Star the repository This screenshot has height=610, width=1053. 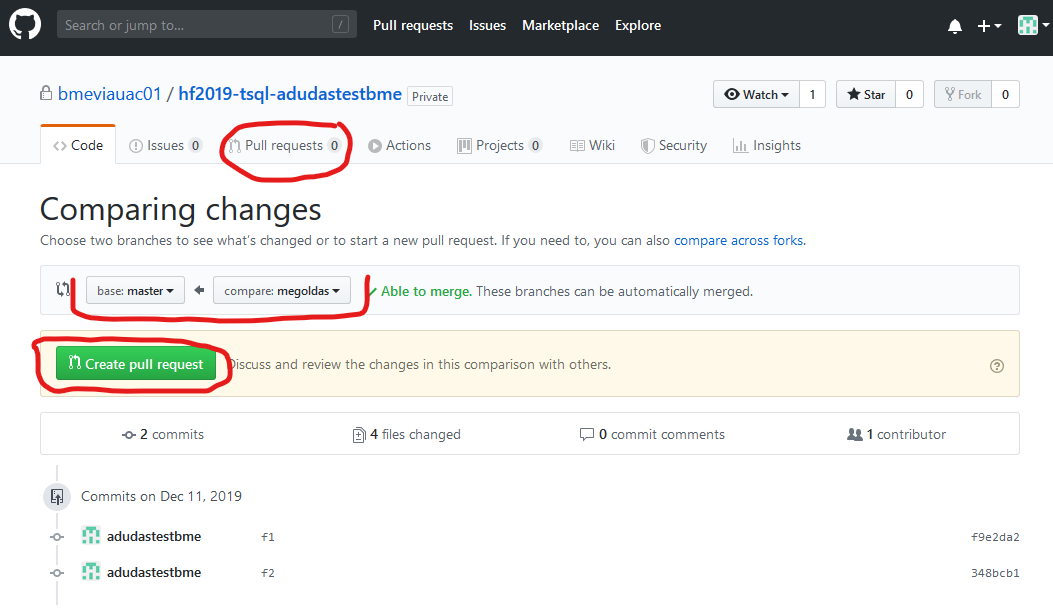(x=863, y=94)
